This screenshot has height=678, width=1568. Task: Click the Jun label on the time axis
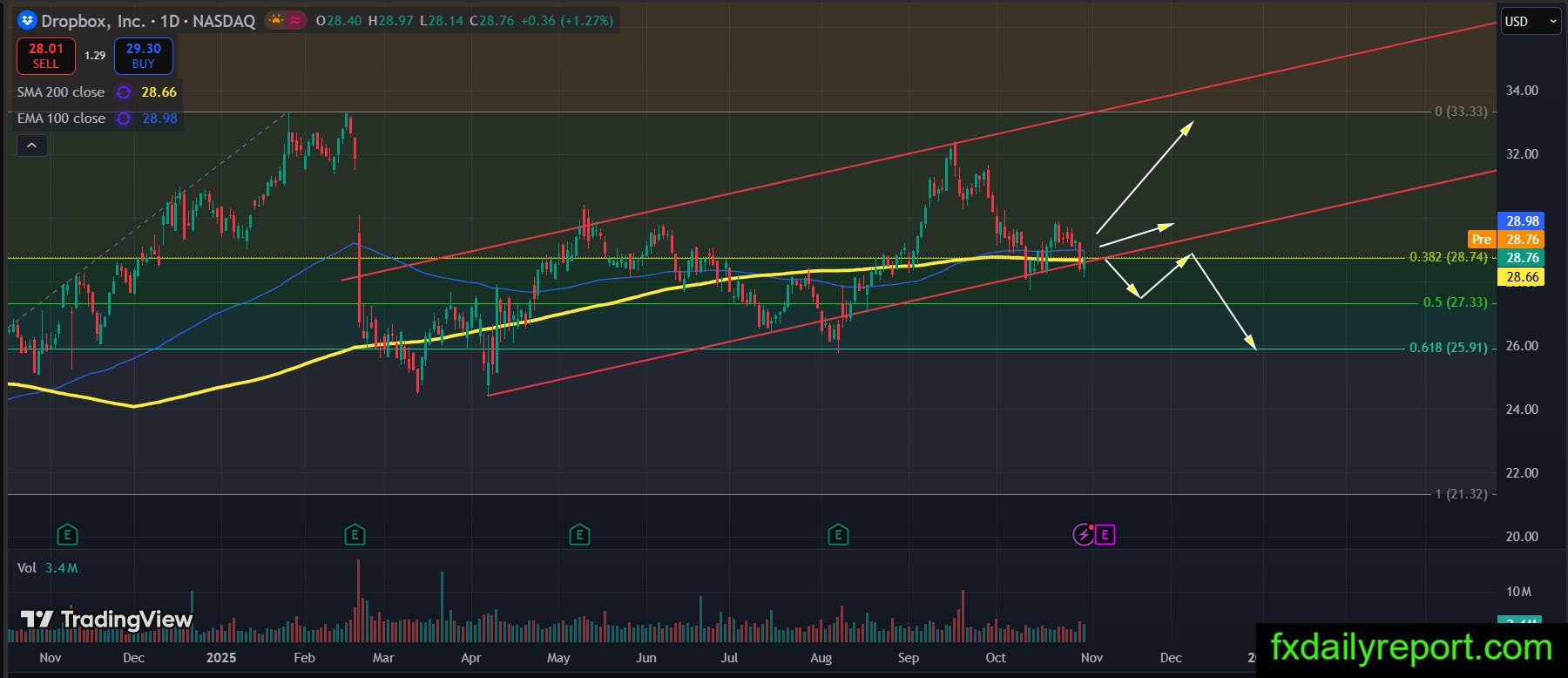pyautogui.click(x=646, y=658)
